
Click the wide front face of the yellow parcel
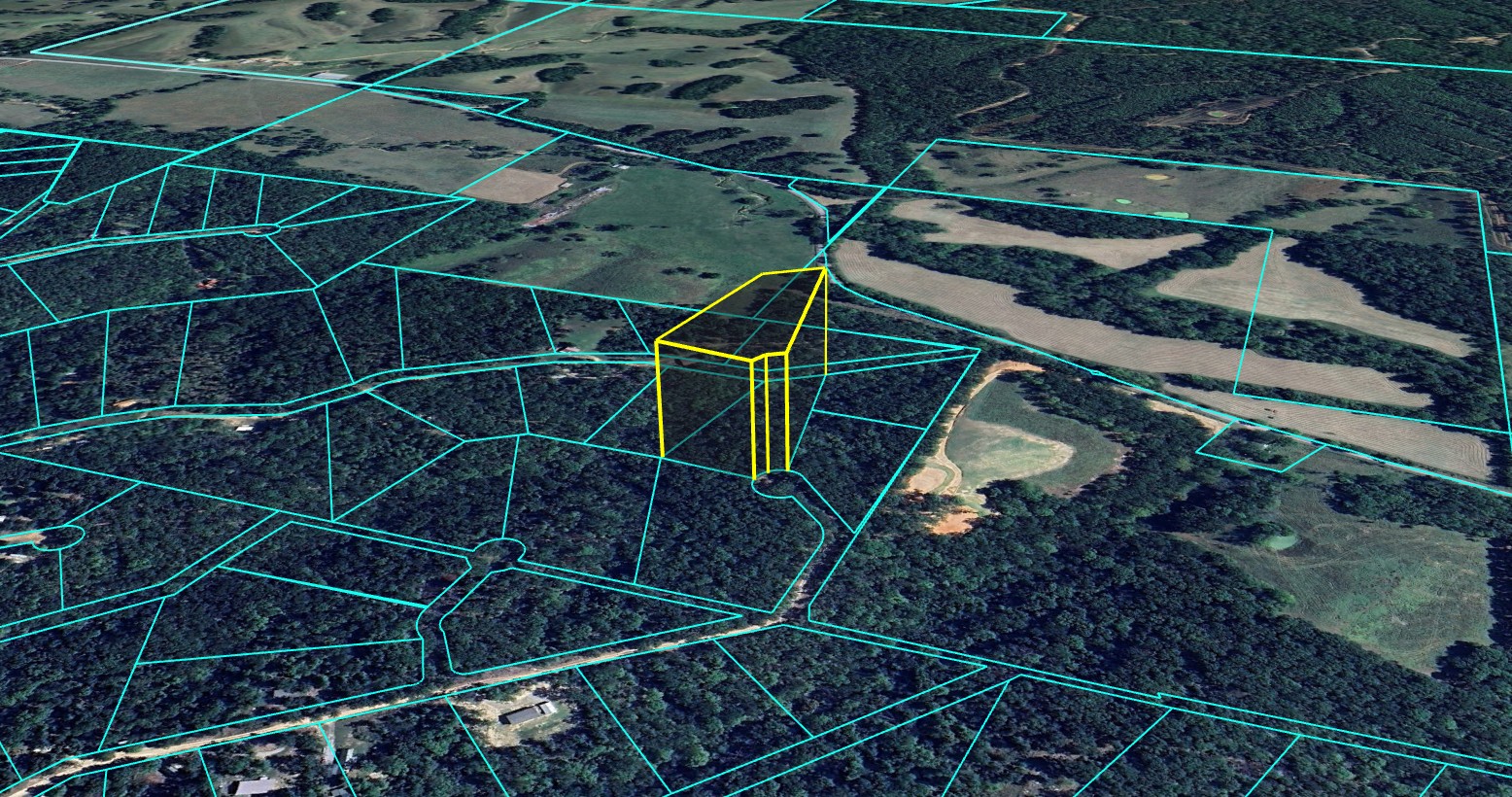(706, 403)
